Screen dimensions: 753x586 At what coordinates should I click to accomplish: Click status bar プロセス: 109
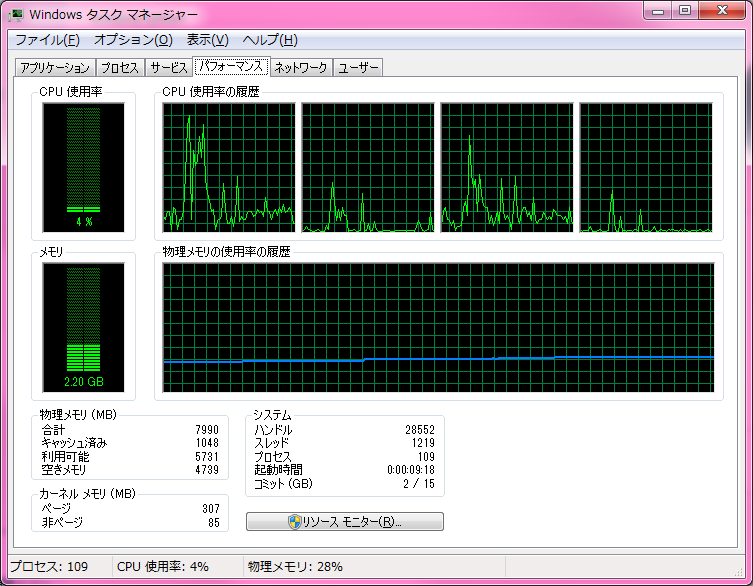[49, 567]
